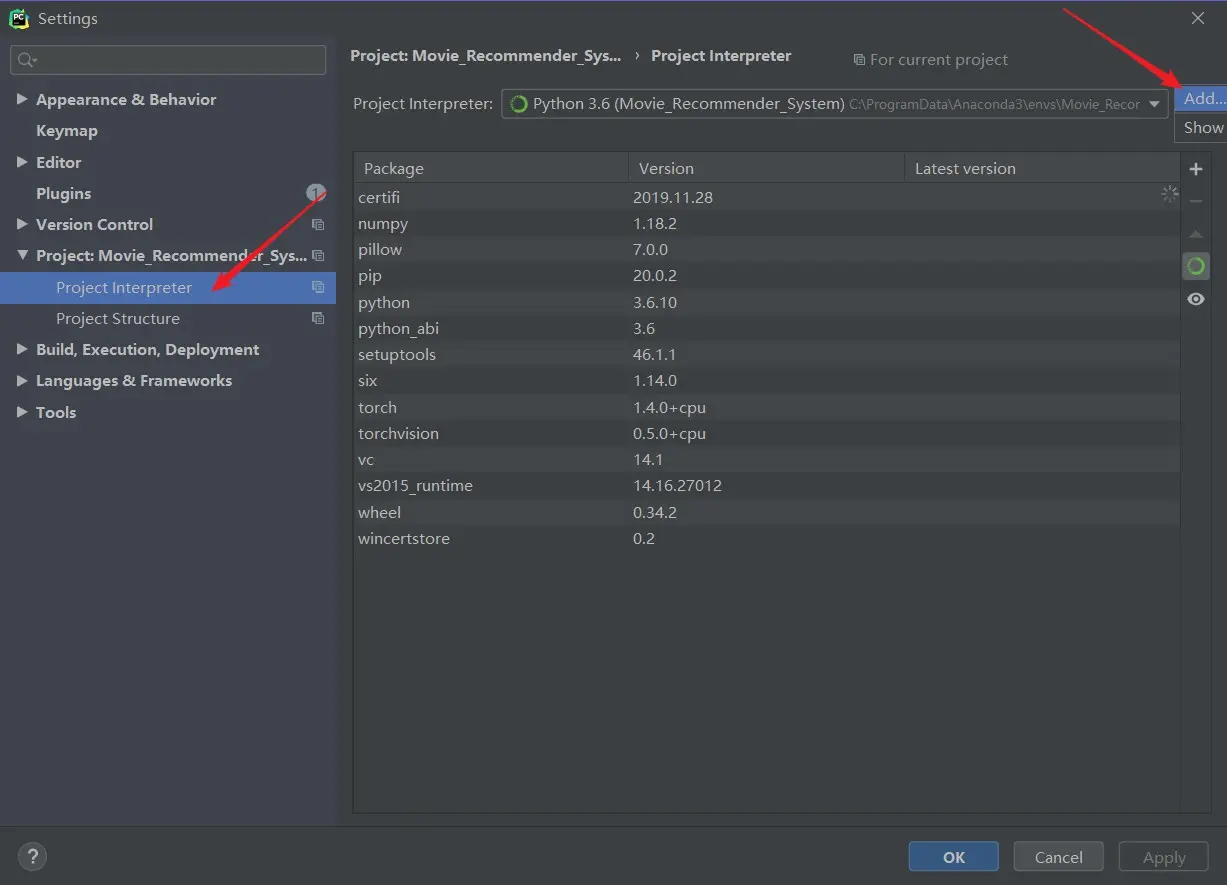Click version 1.4.0+cpu cell
The width and height of the screenshot is (1227, 885).
tap(670, 407)
